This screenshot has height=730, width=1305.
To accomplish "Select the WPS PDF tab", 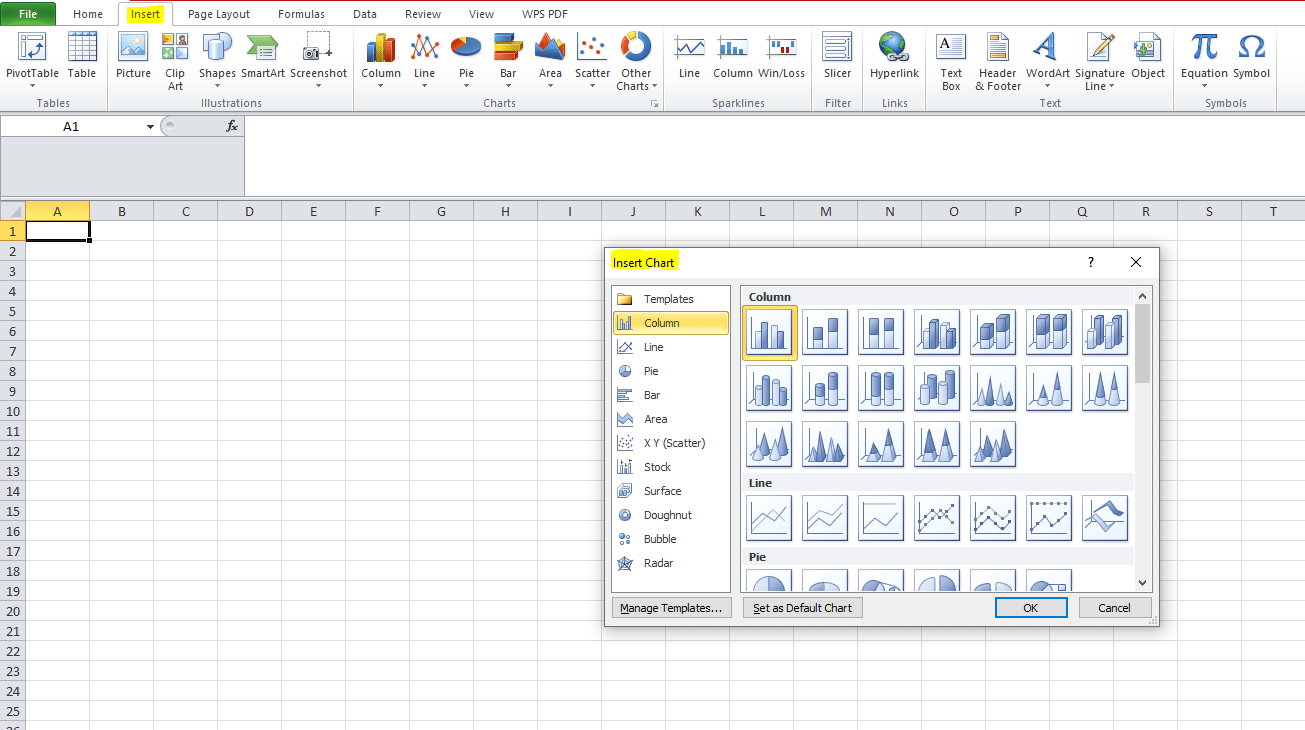I will coord(545,14).
